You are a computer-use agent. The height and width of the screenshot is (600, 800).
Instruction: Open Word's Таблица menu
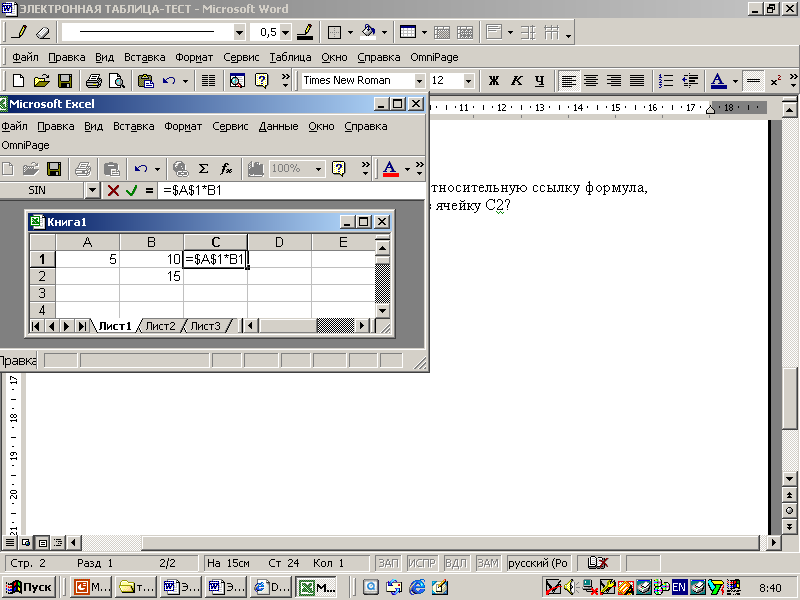tap(290, 57)
